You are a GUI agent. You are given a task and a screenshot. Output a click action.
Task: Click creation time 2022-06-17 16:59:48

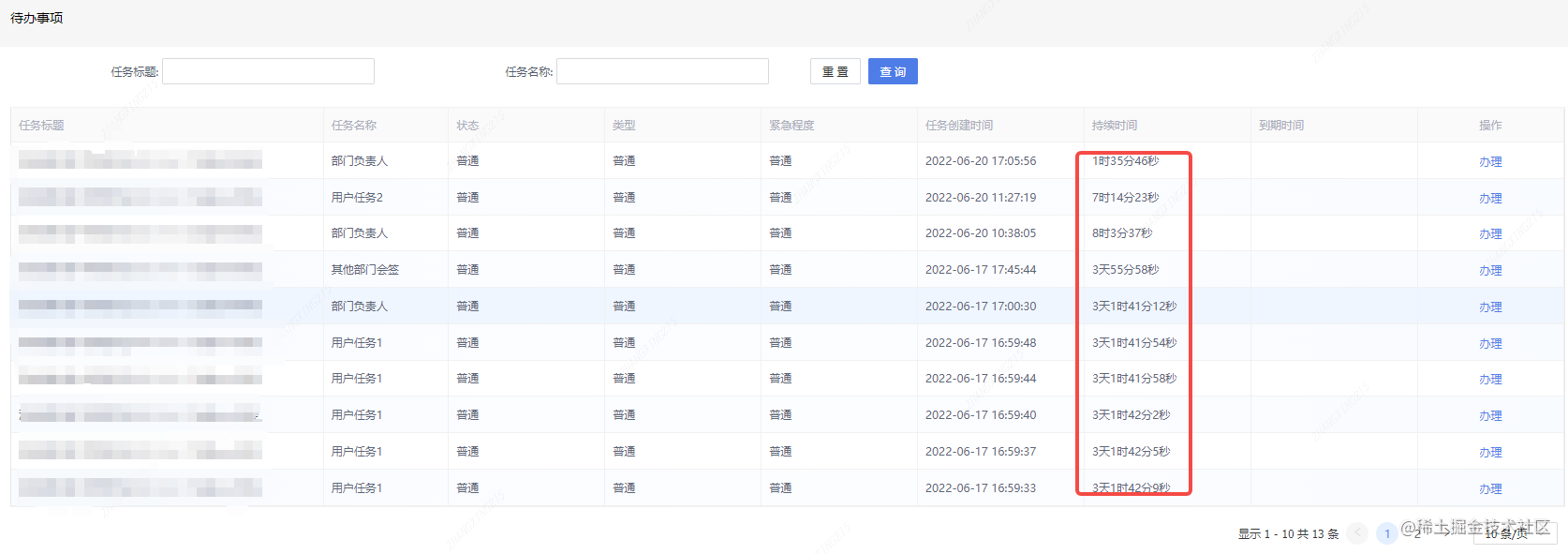point(981,342)
